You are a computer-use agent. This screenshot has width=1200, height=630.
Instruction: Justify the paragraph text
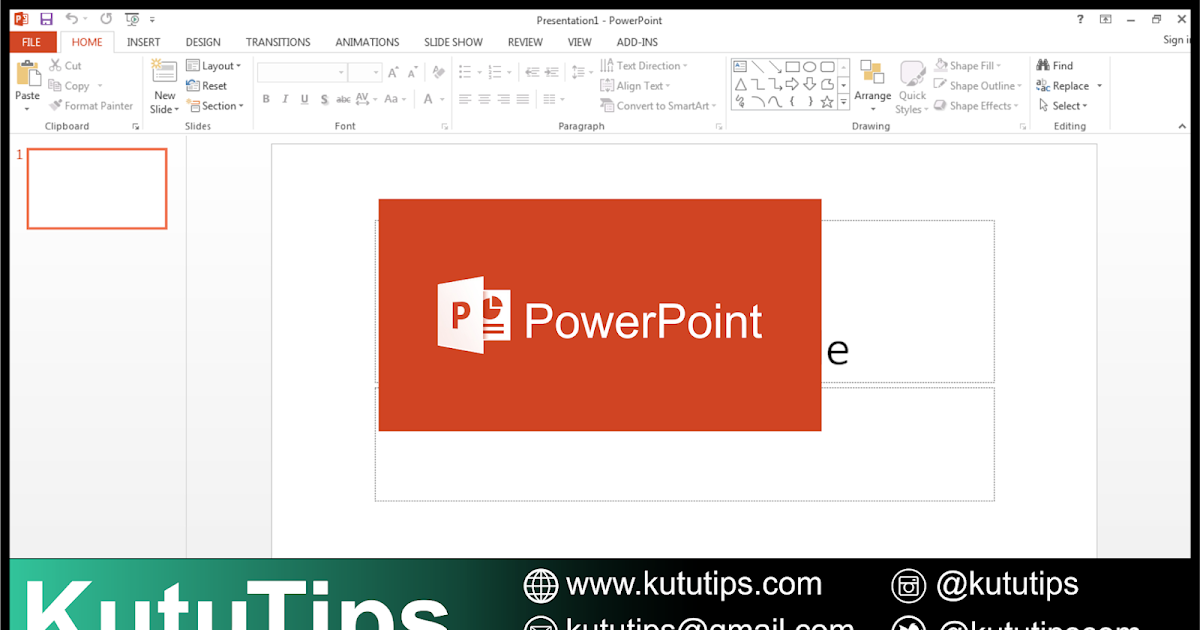(523, 99)
